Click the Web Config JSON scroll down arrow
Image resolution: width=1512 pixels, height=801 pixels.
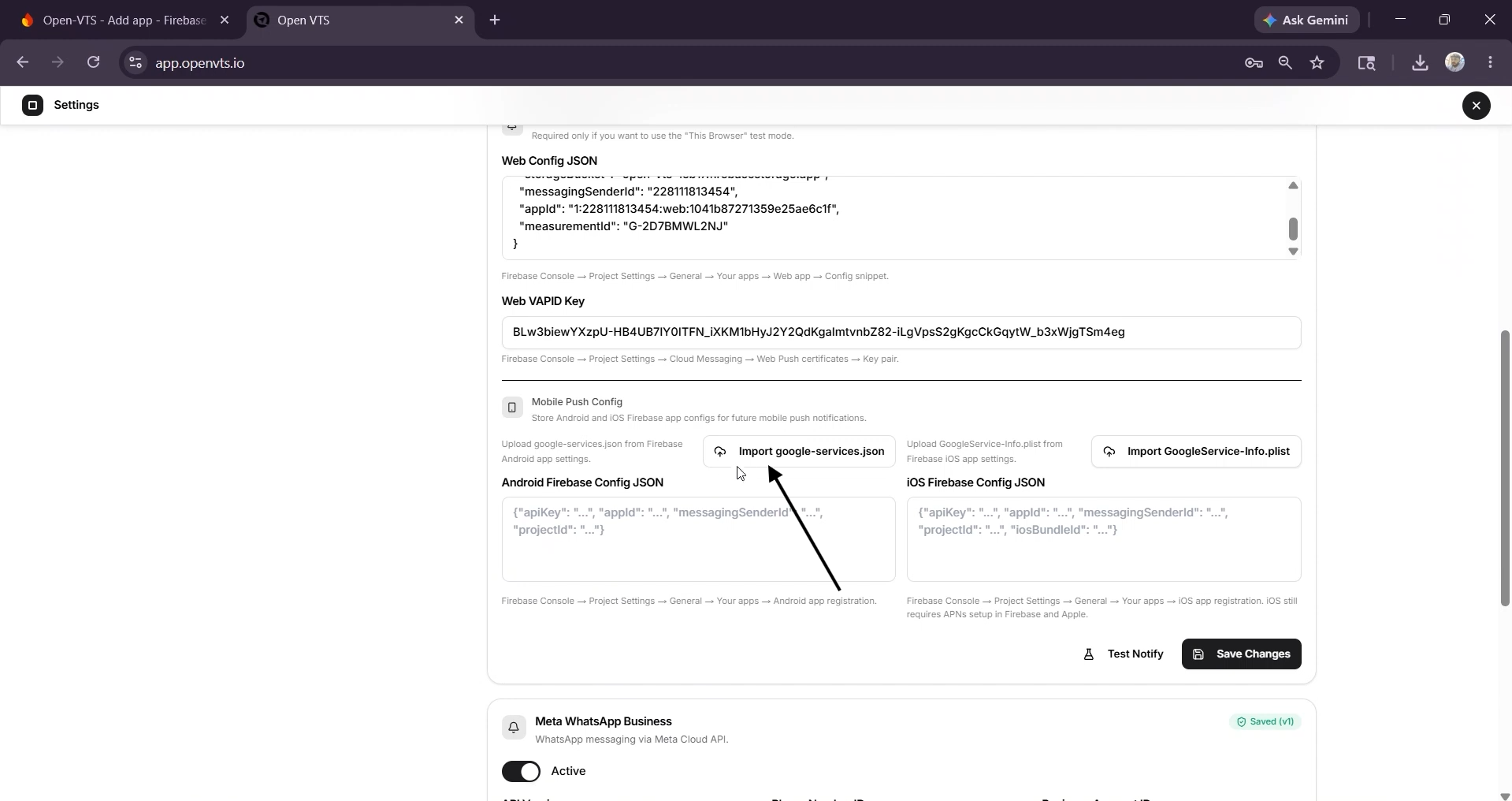point(1293,251)
